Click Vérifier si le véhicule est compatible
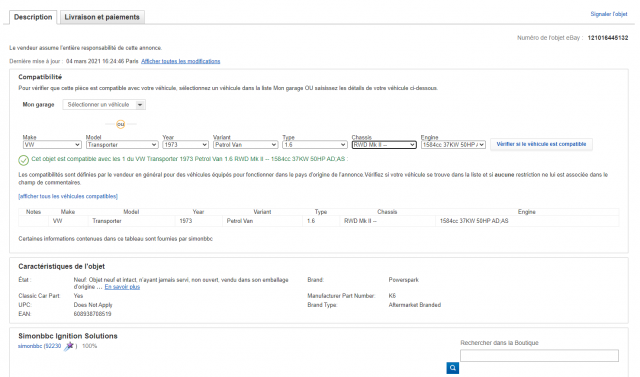 [541, 144]
